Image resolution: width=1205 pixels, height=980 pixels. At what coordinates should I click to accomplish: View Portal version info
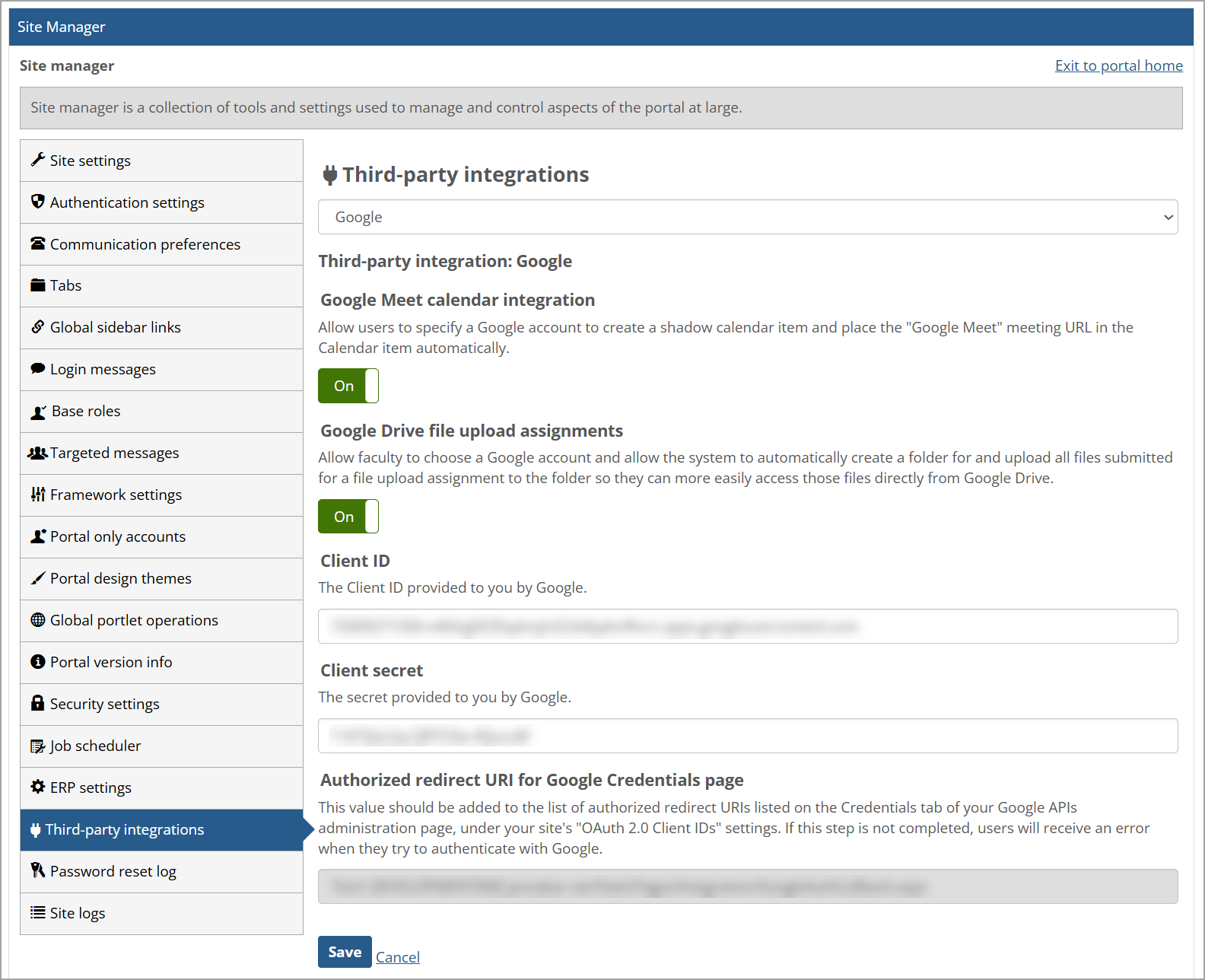click(x=161, y=663)
